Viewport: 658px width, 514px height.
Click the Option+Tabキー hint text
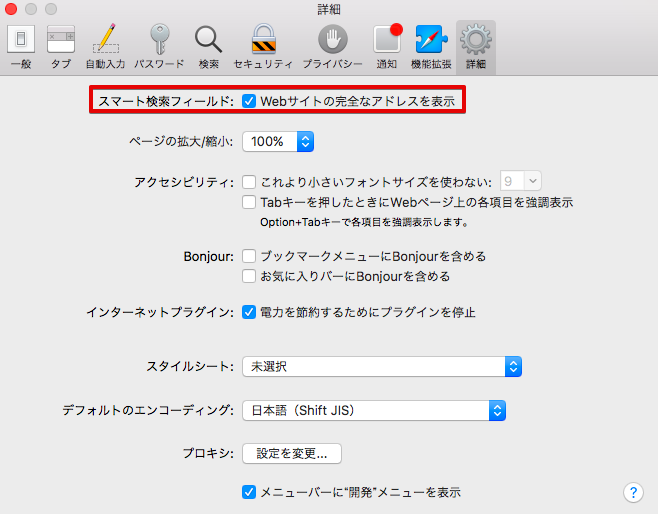point(364,222)
